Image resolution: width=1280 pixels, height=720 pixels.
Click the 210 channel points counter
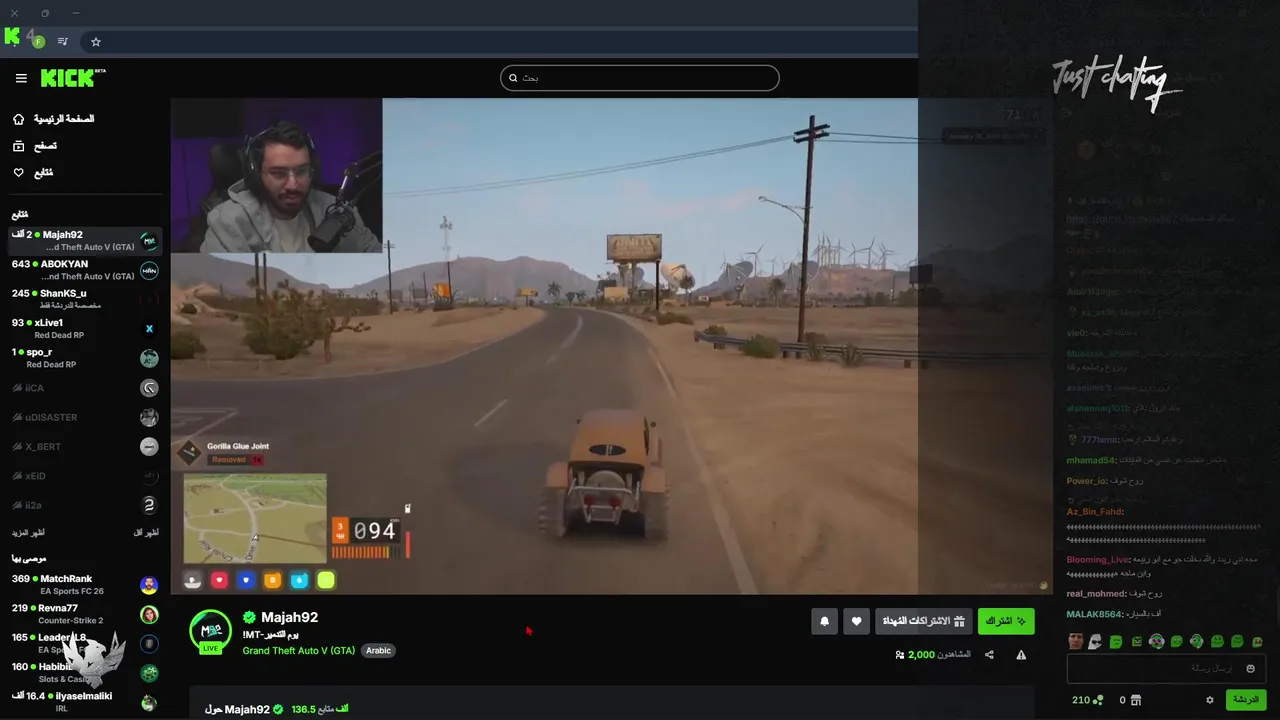coord(1087,700)
